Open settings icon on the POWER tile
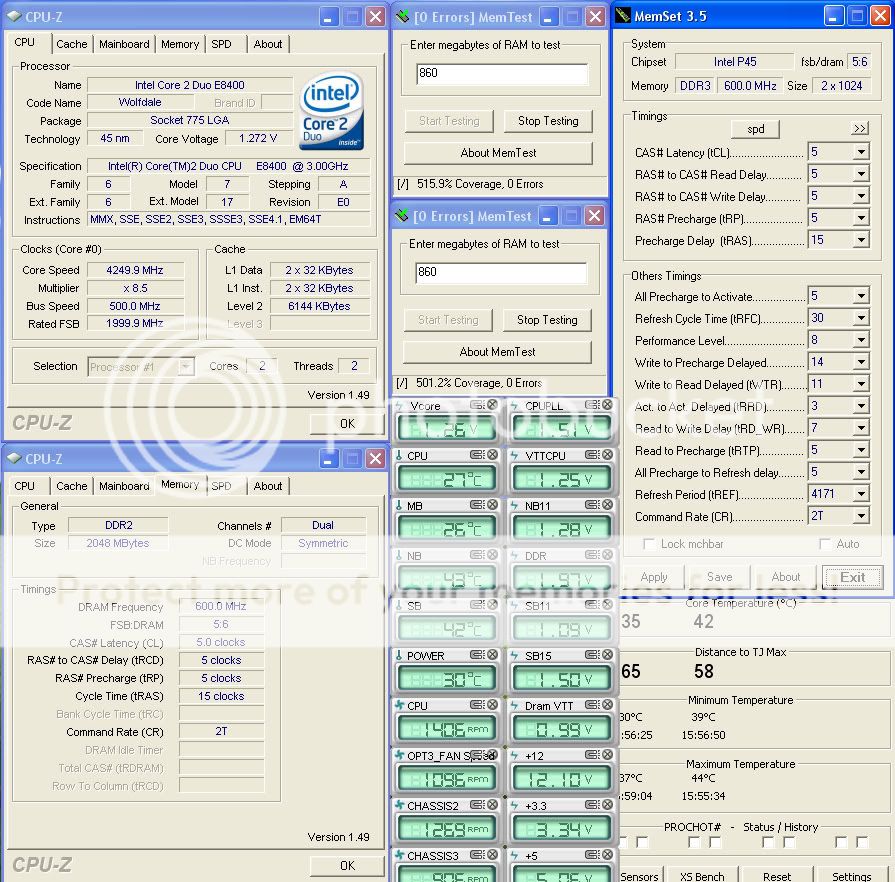 coord(477,655)
